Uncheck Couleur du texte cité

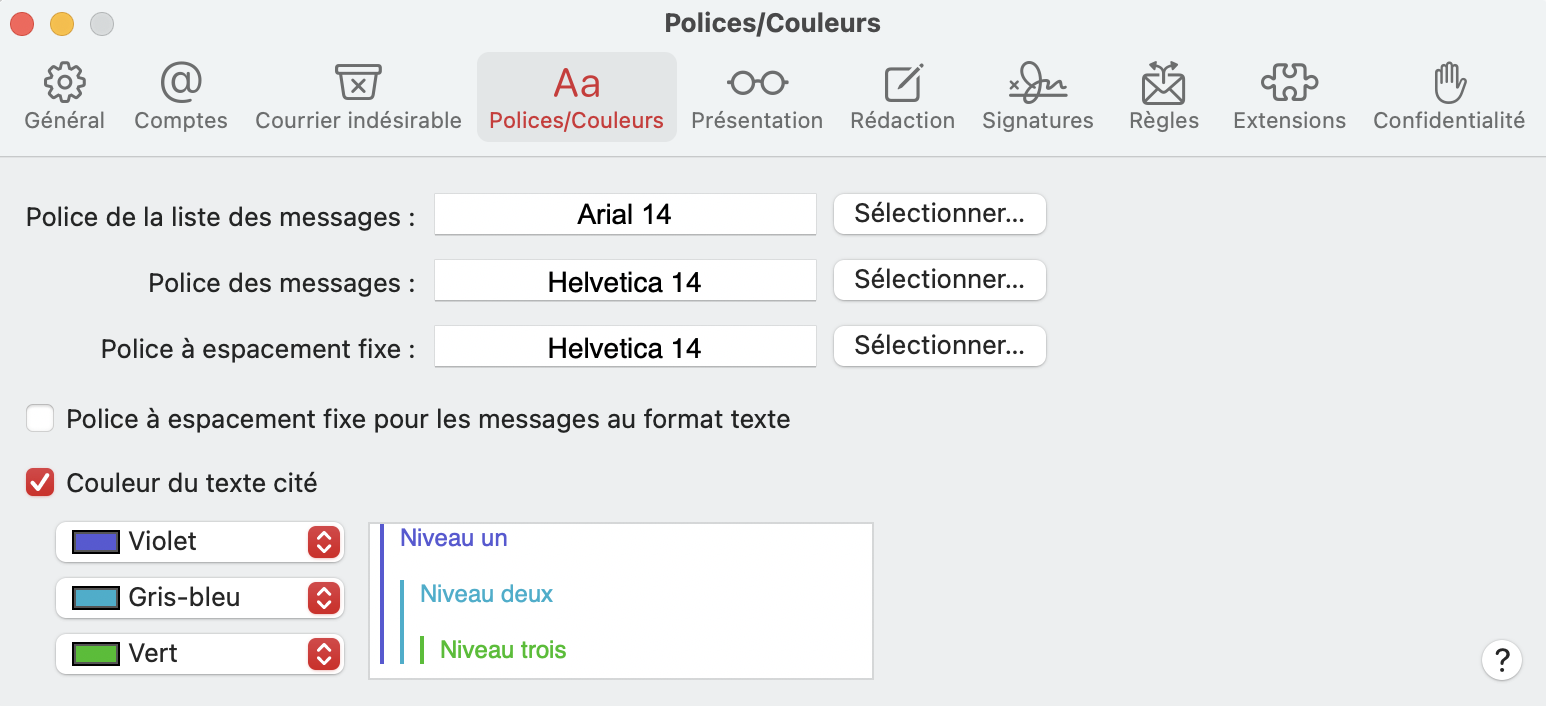pyautogui.click(x=40, y=483)
